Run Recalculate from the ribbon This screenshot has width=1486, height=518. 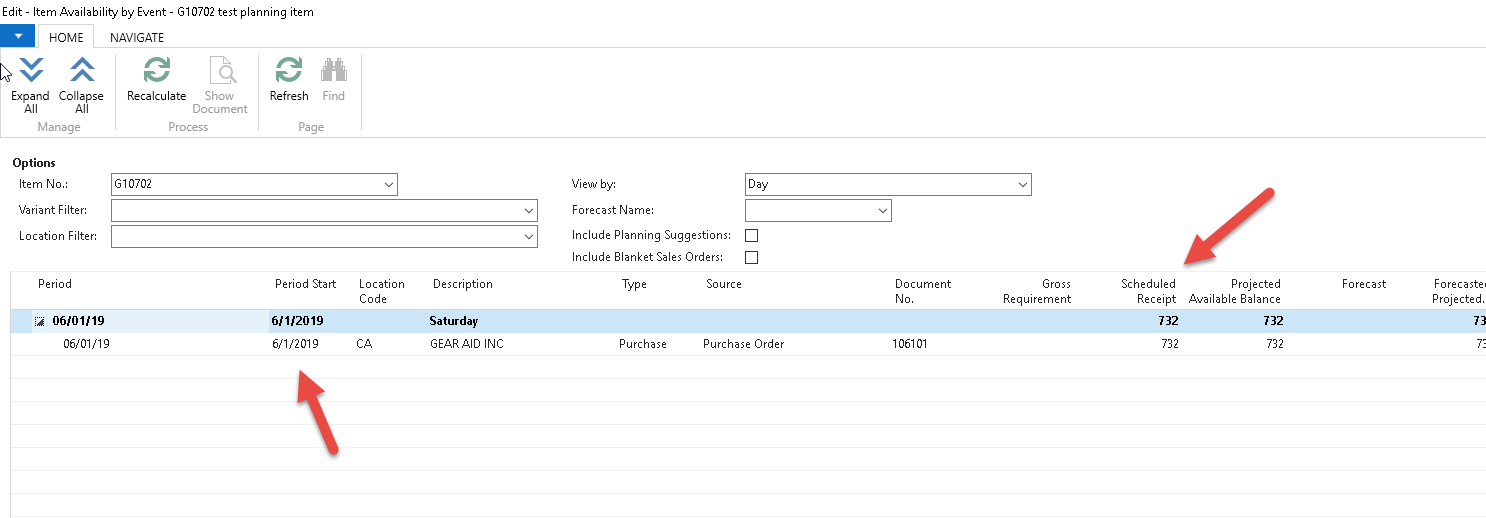[156, 72]
